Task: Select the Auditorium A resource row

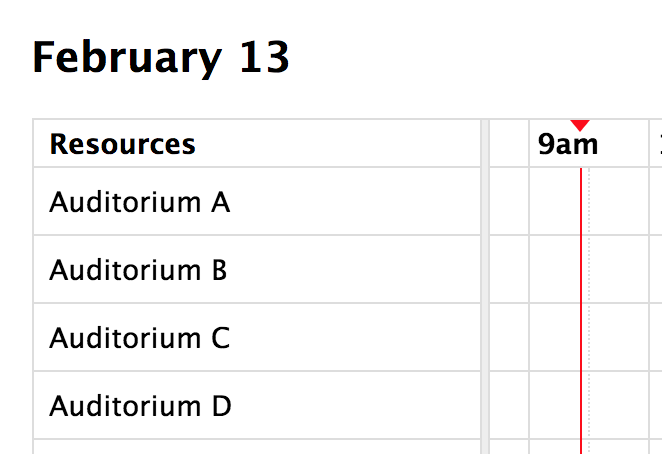Action: (x=140, y=203)
